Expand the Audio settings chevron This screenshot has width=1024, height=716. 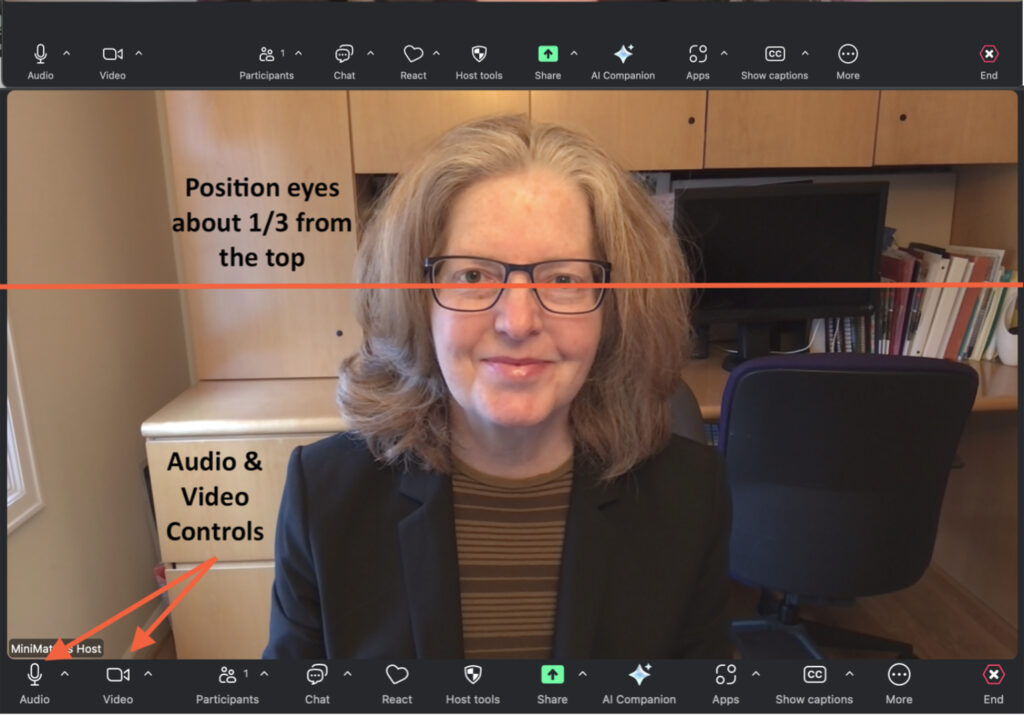point(63,675)
